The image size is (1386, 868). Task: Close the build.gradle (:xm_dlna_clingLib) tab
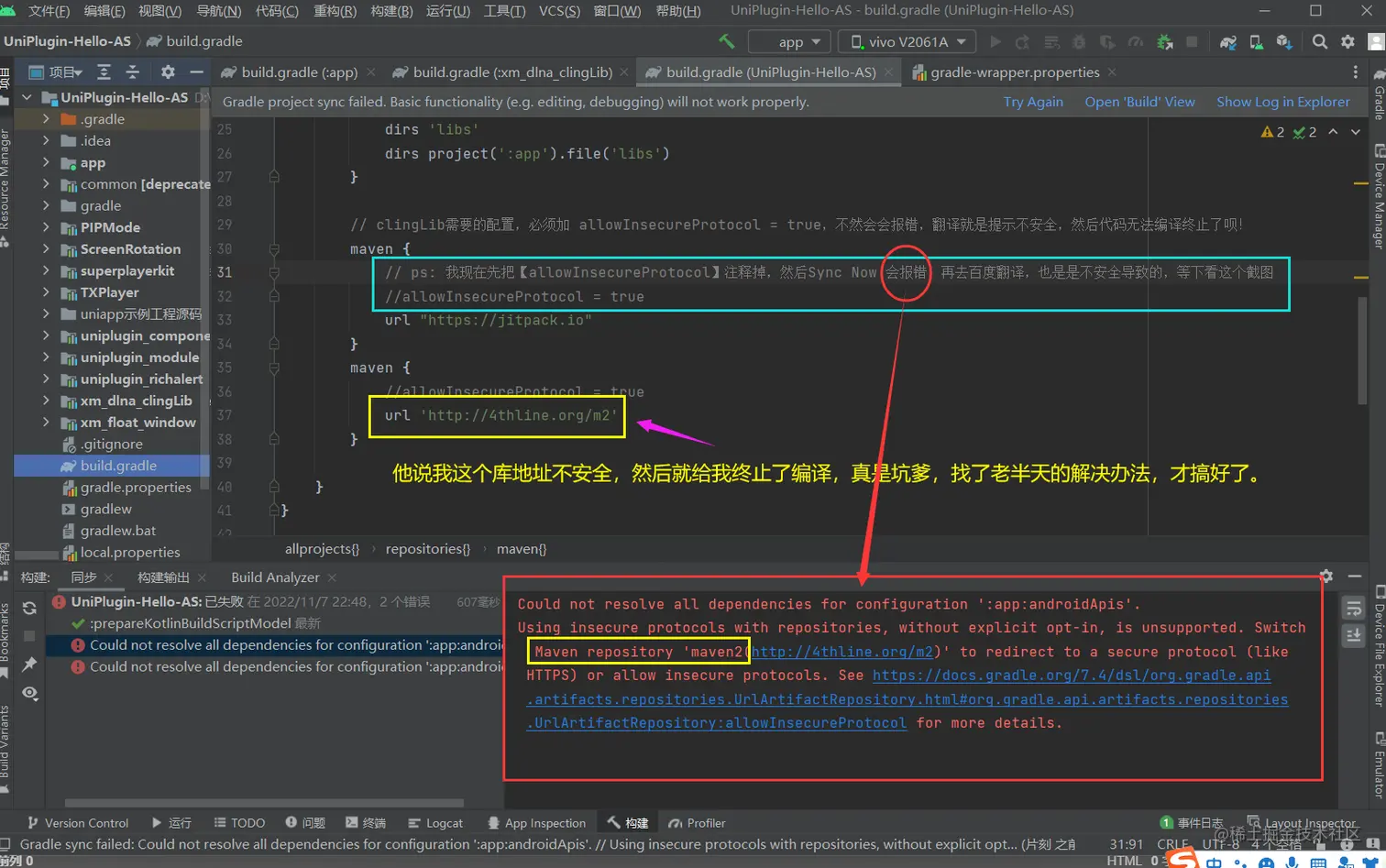624,72
